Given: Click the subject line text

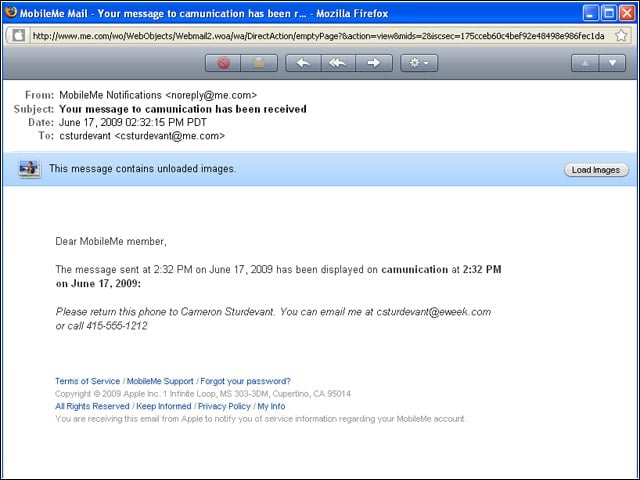Looking at the screenshot, I should [183, 109].
